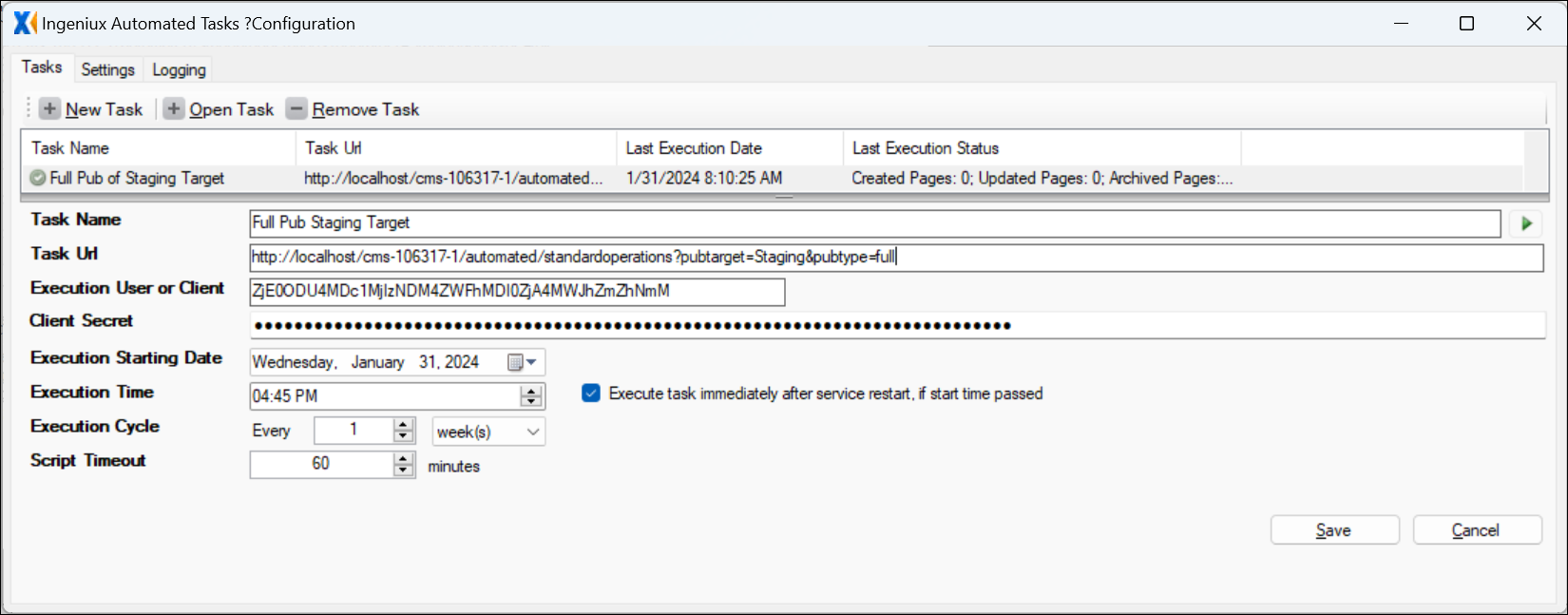Viewport: 1568px width, 615px height.
Task: Switch to the Tasks tab
Action: pyautogui.click(x=42, y=67)
